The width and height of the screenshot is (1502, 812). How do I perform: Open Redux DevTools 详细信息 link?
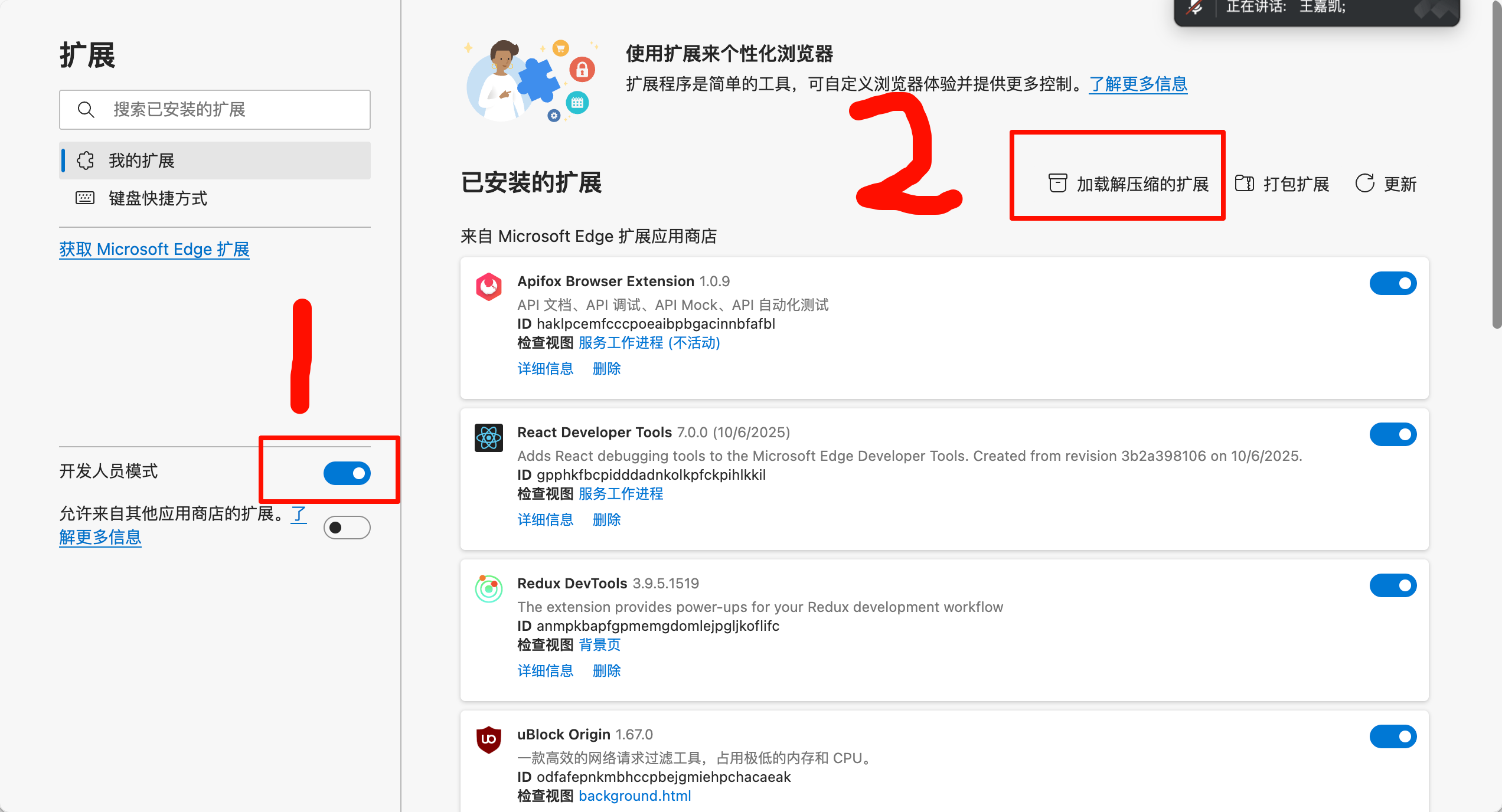coord(546,671)
